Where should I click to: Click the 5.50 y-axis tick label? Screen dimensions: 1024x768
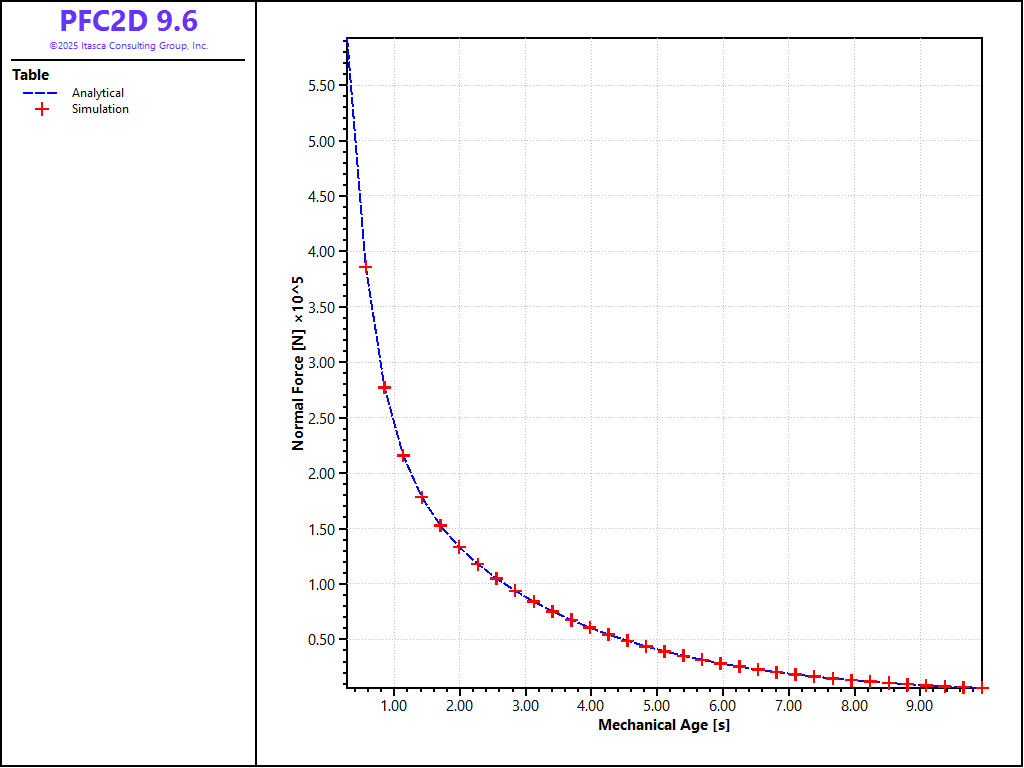320,86
